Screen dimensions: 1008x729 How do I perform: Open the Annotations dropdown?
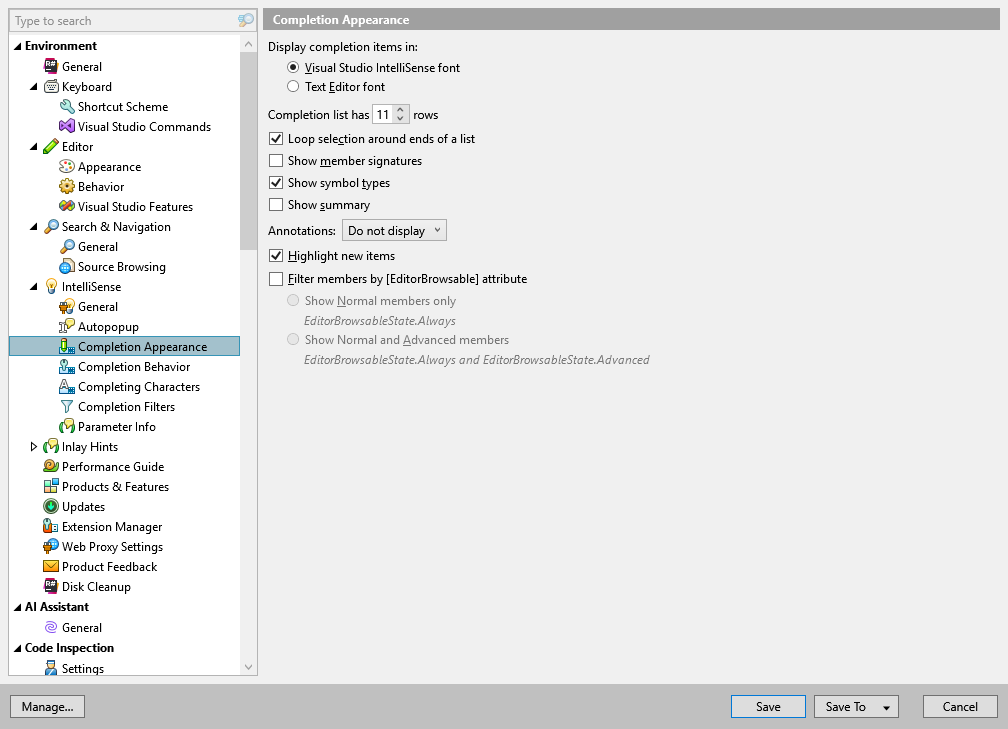click(394, 230)
